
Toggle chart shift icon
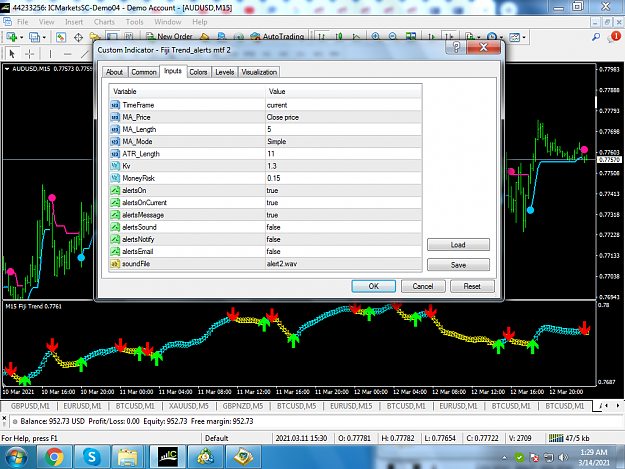(449, 37)
